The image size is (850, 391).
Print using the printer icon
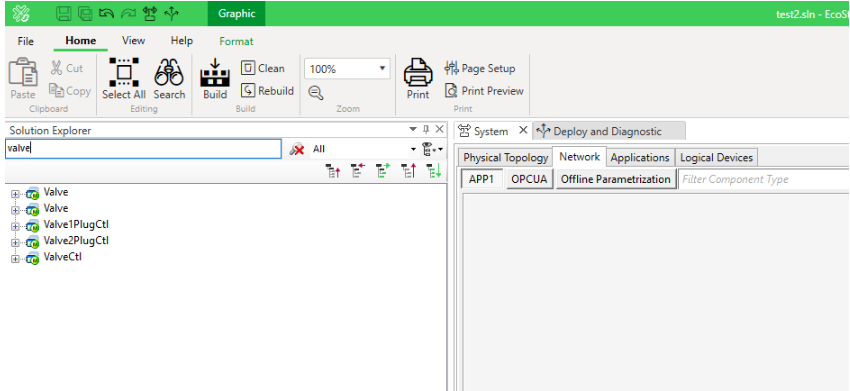418,79
